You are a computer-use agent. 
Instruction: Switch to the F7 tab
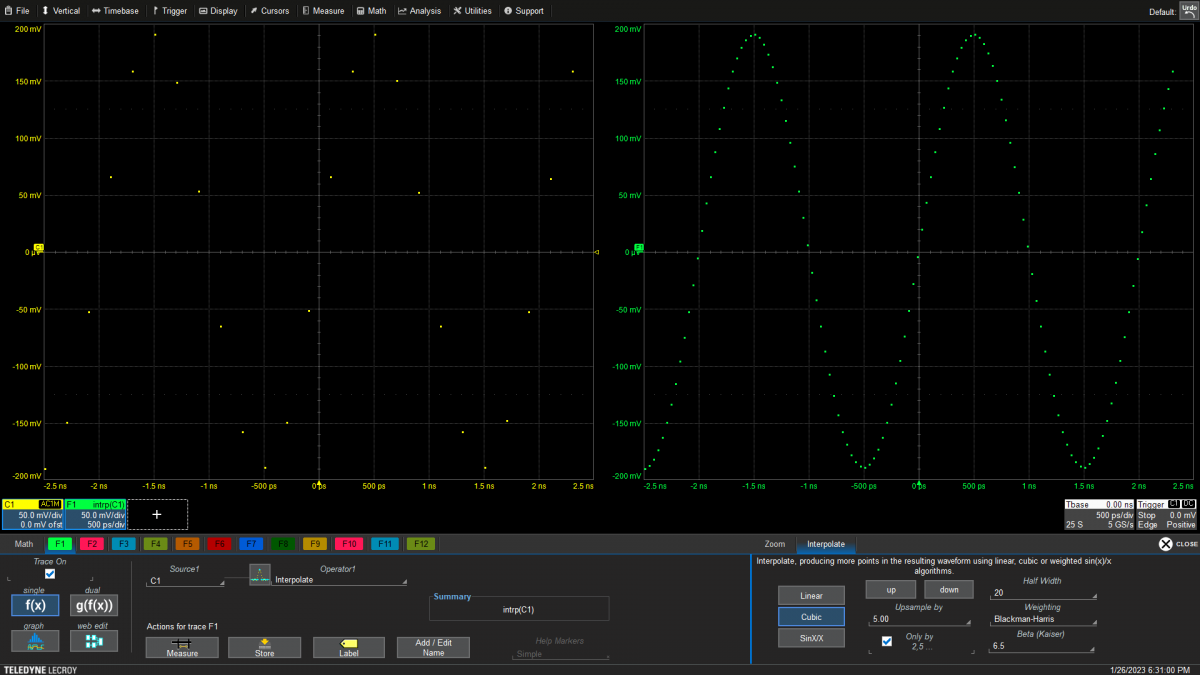point(251,544)
